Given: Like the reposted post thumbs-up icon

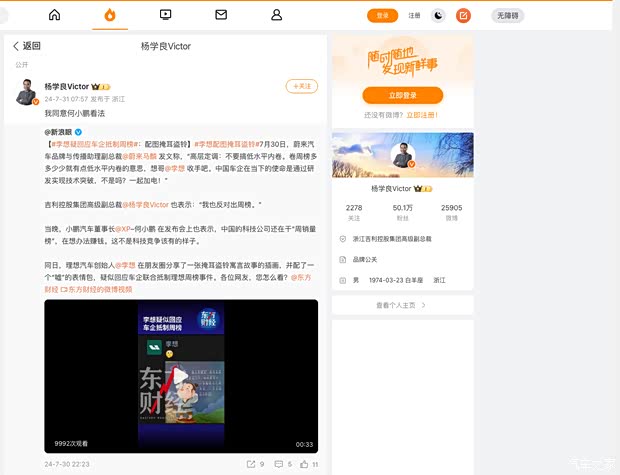Looking at the screenshot, I should point(304,464).
